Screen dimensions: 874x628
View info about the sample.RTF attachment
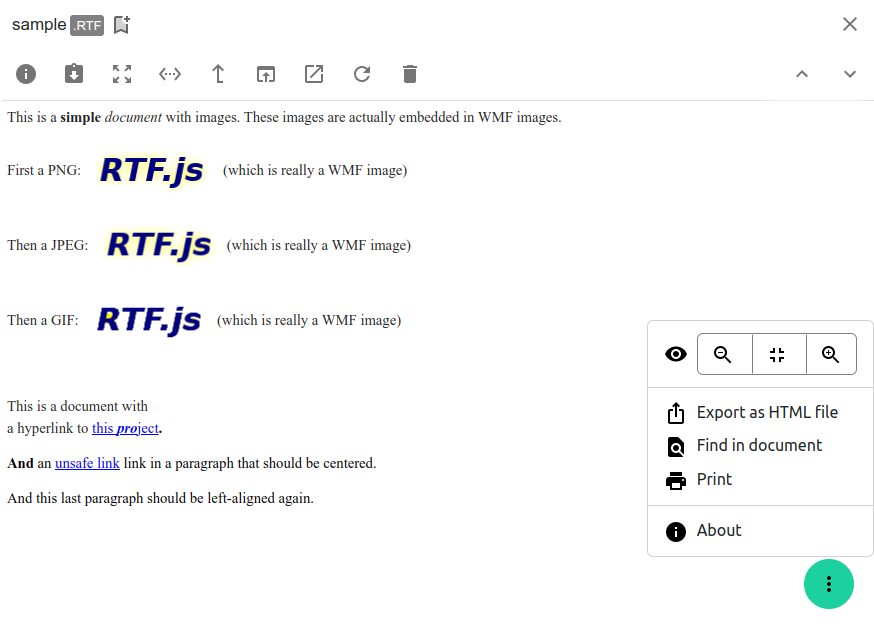click(26, 74)
